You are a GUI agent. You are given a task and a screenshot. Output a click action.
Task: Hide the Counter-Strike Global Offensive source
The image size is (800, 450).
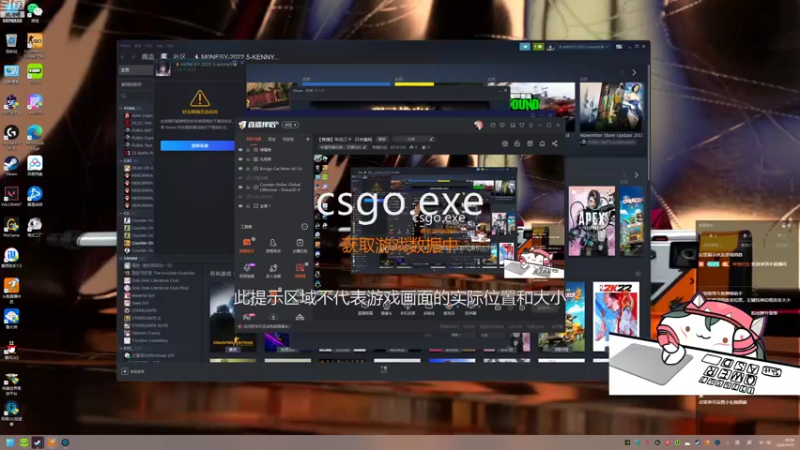(241, 187)
